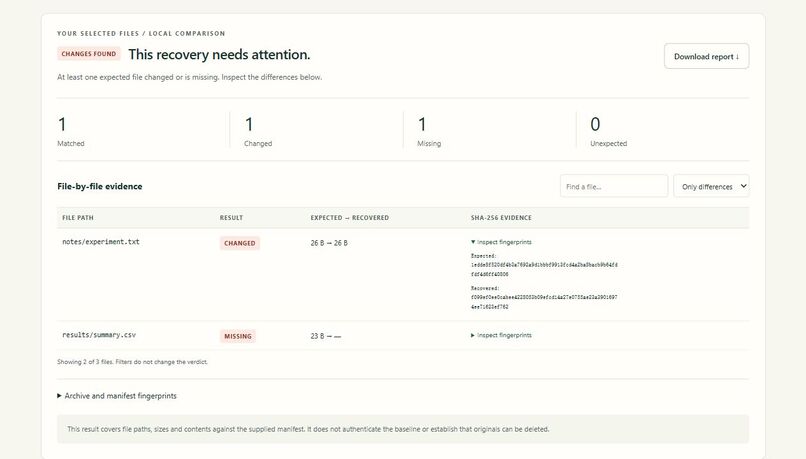Click the CHANGES FOUND status badge
Viewport: 806px width, 459px height.
pos(88,53)
